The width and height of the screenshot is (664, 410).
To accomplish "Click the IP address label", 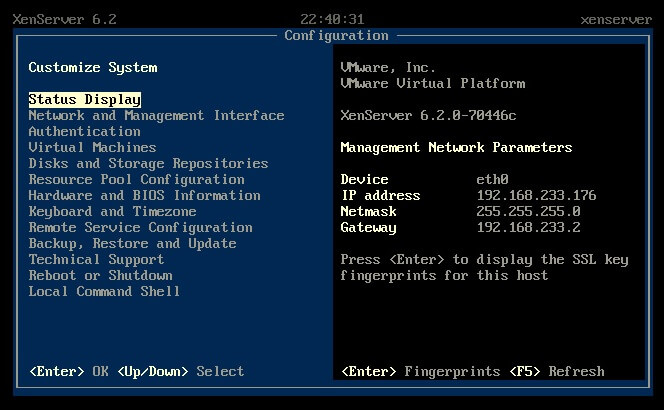I will [380, 196].
